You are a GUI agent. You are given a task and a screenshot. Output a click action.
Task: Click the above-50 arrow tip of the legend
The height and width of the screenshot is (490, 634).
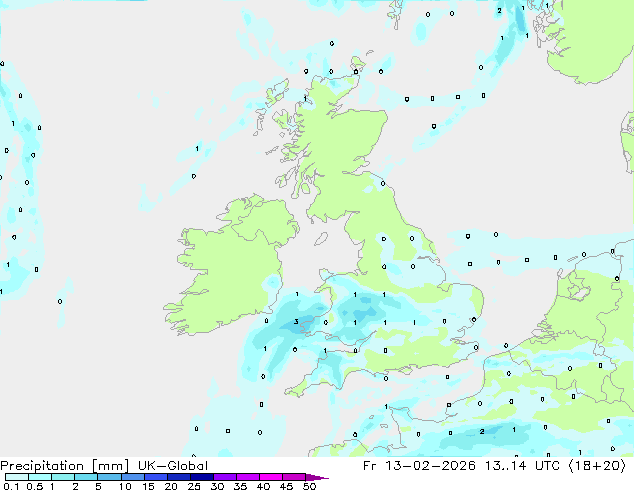pyautogui.click(x=317, y=477)
